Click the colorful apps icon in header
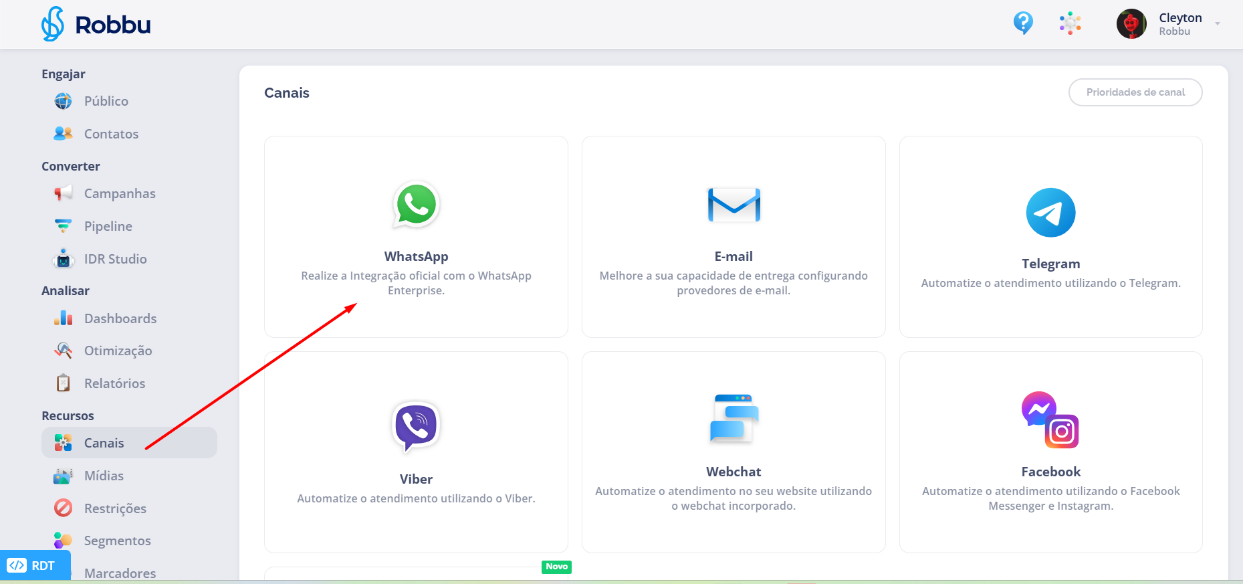1243x584 pixels. point(1070,23)
